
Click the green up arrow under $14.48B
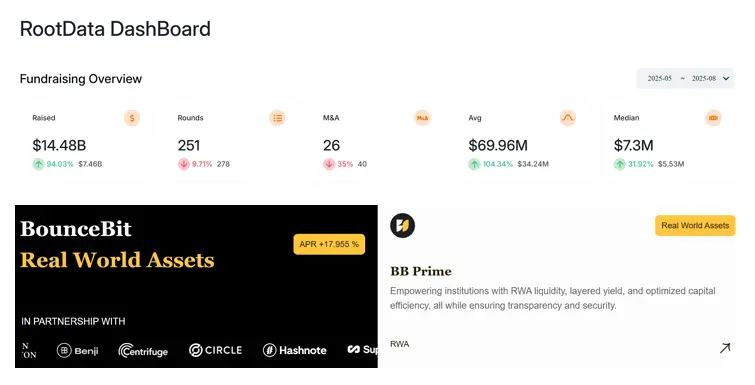39,164
